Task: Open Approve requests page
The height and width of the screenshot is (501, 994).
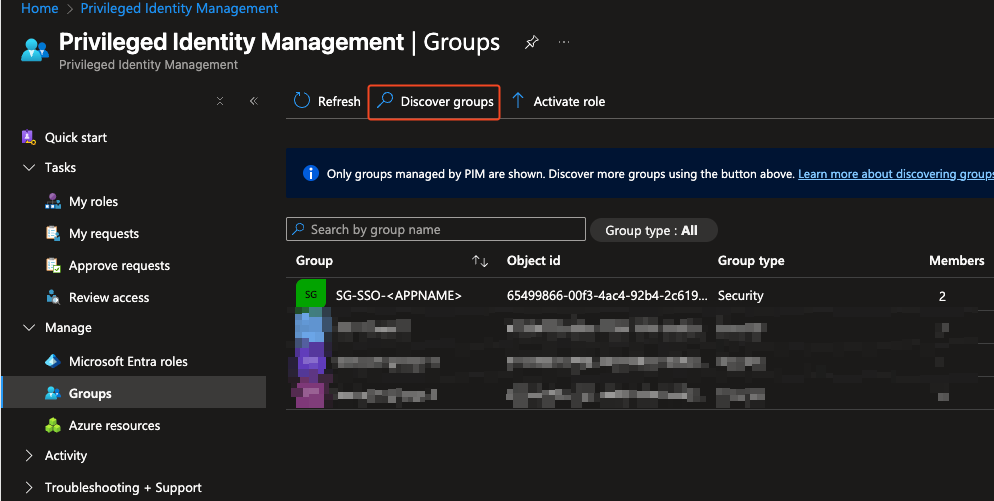Action: 119,265
